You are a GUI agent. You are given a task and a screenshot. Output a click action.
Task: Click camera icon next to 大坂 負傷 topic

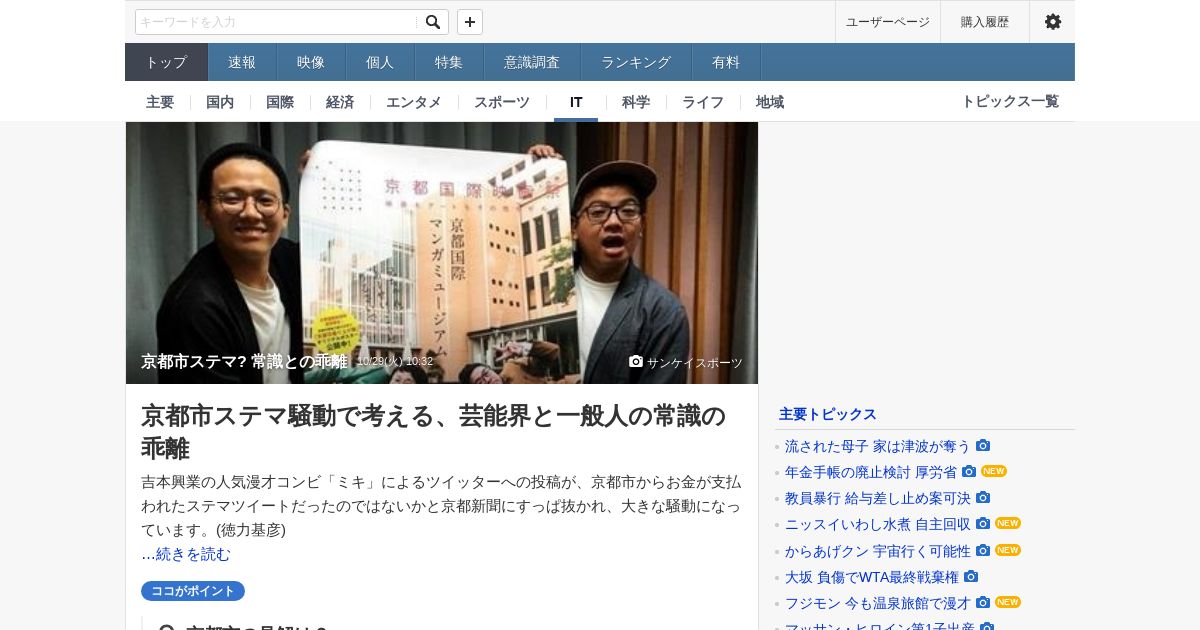[971, 576]
